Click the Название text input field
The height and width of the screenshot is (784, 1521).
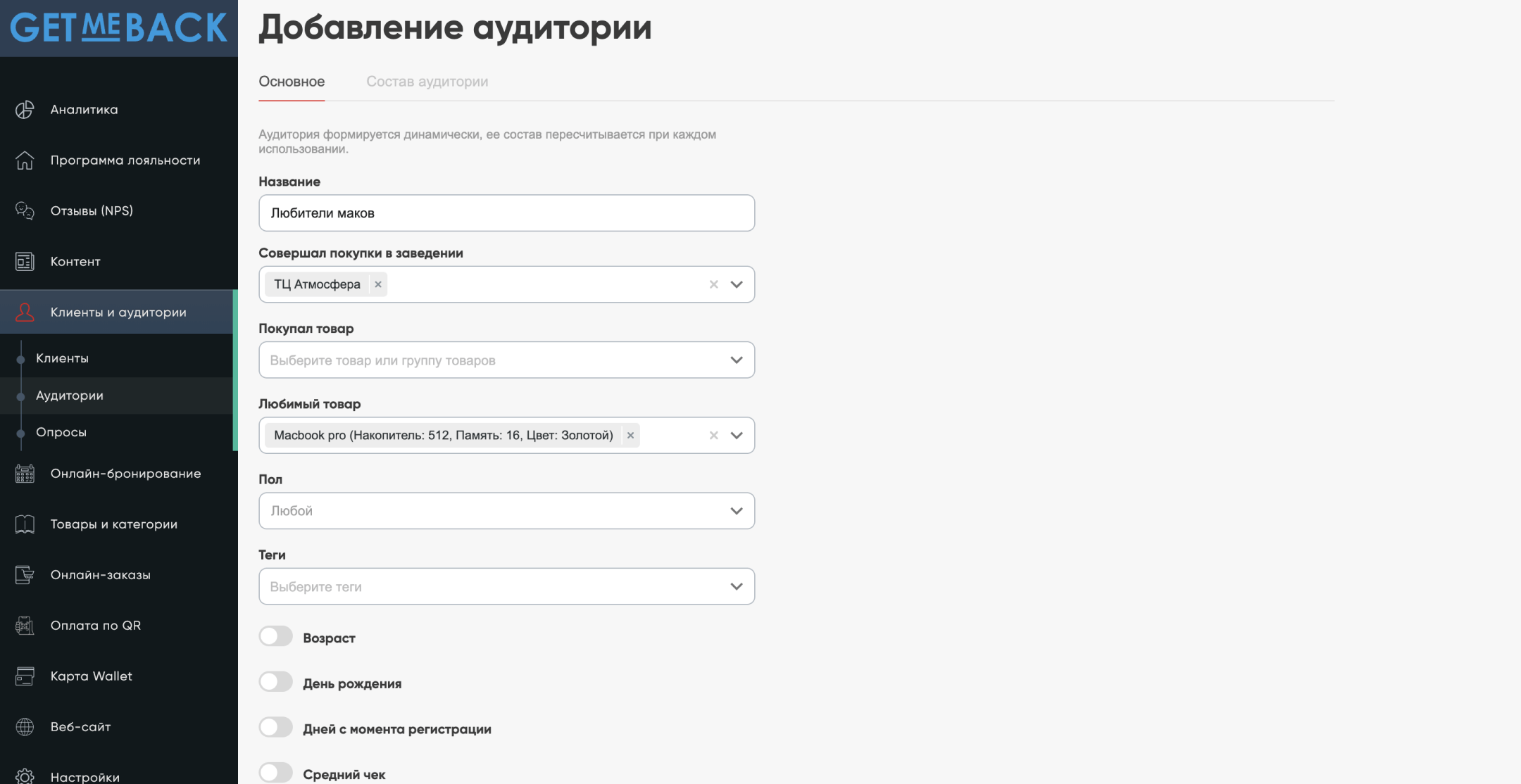(x=506, y=213)
